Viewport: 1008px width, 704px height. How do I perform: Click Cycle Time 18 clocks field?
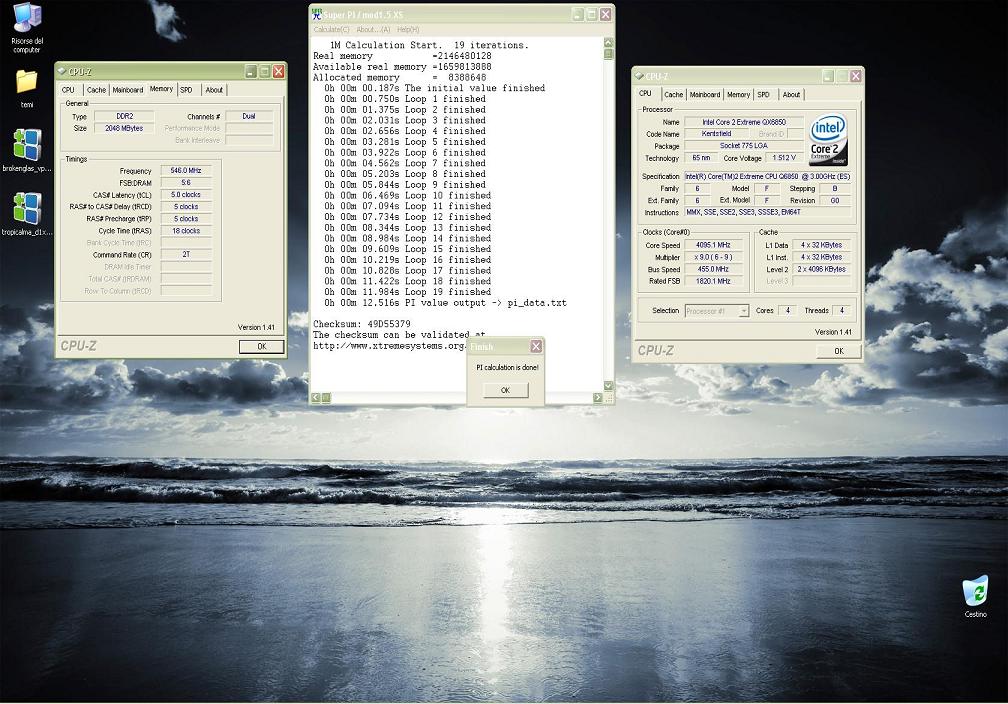click(x=186, y=231)
